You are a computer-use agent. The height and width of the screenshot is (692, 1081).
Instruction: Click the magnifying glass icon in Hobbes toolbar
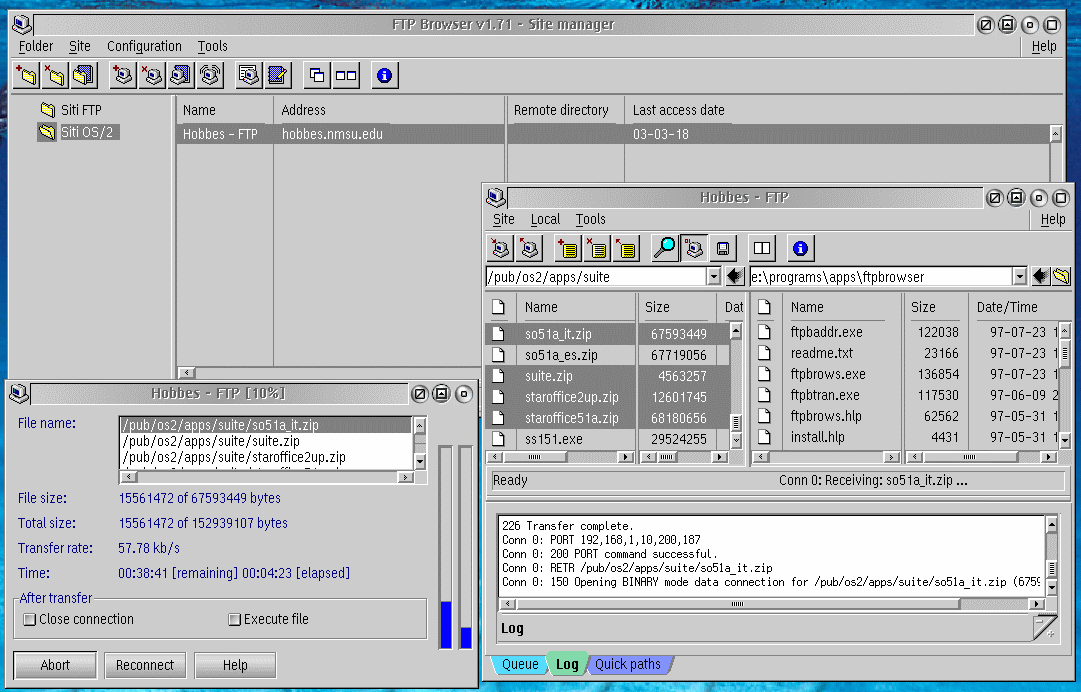(x=664, y=248)
